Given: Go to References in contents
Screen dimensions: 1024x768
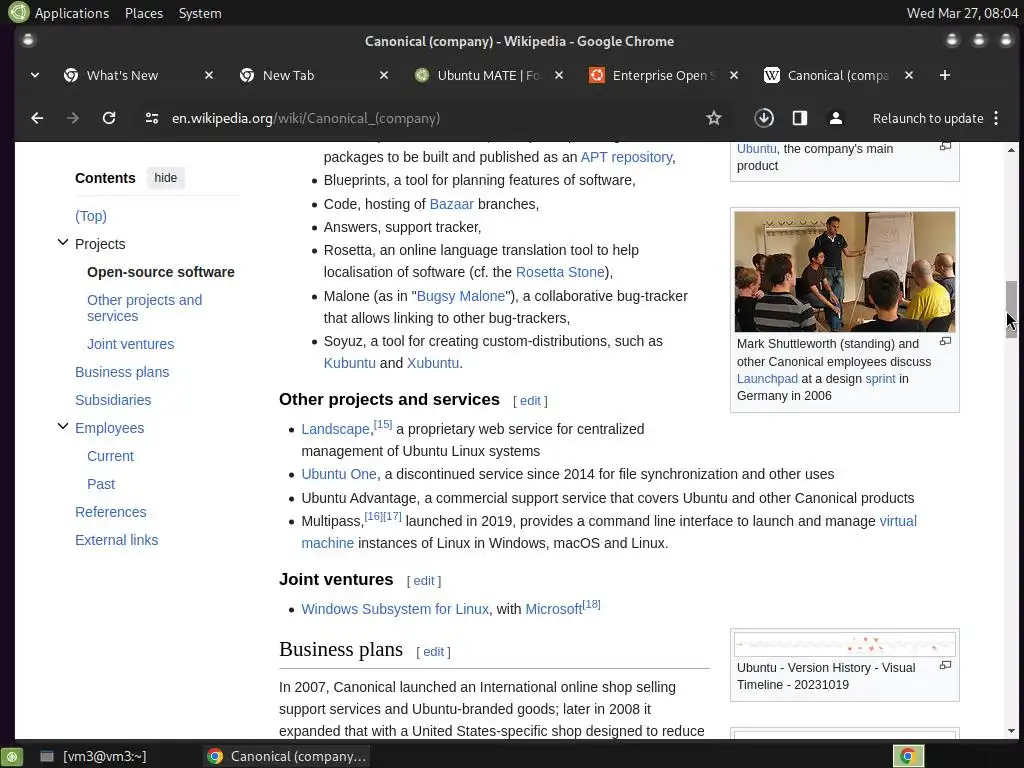Looking at the screenshot, I should tap(111, 512).
